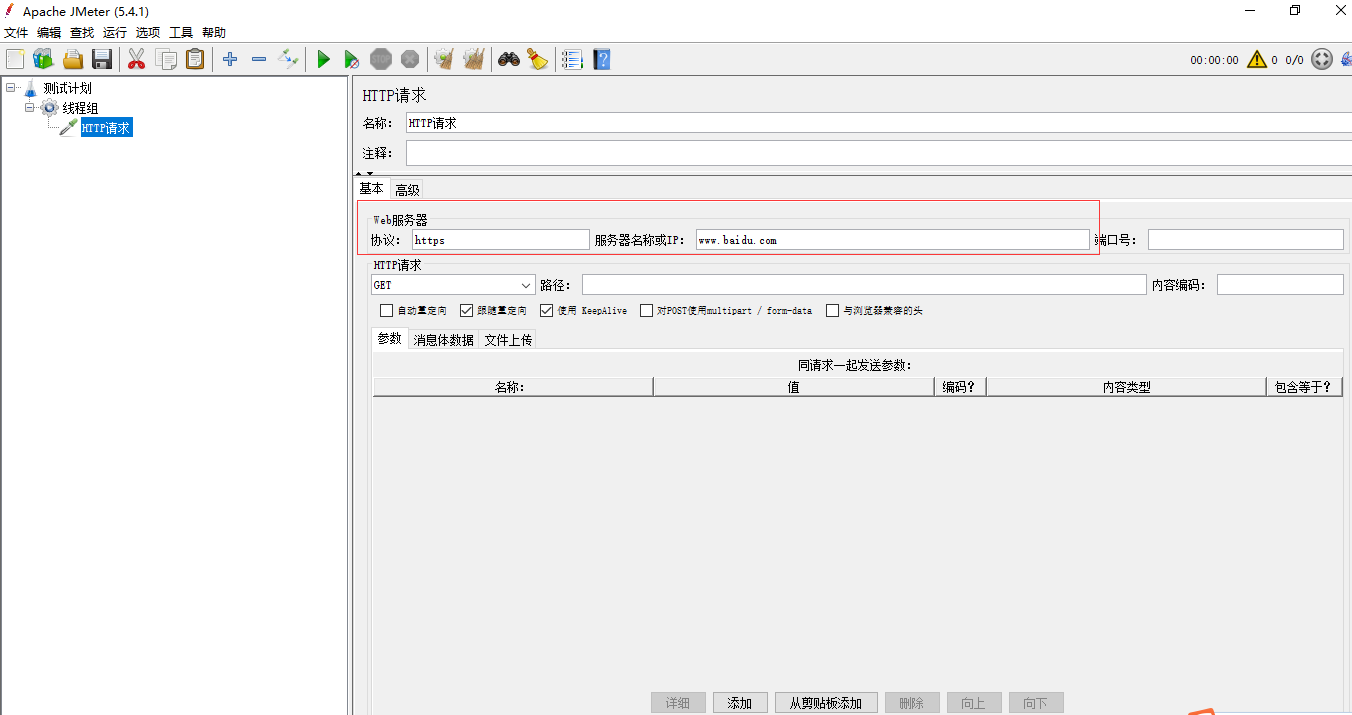Image resolution: width=1352 pixels, height=715 pixels.
Task: Open Help with question mark book icon
Action: [x=601, y=59]
